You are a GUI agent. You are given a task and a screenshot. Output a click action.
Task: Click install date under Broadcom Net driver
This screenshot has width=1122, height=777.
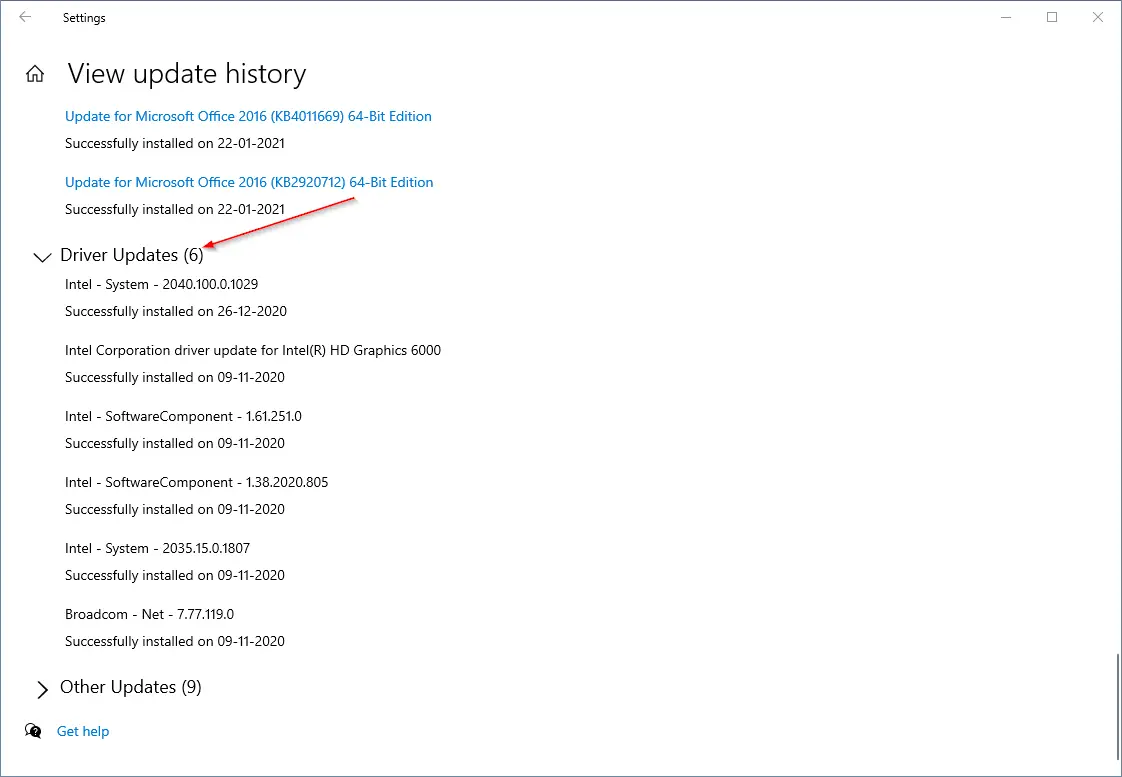tap(175, 641)
